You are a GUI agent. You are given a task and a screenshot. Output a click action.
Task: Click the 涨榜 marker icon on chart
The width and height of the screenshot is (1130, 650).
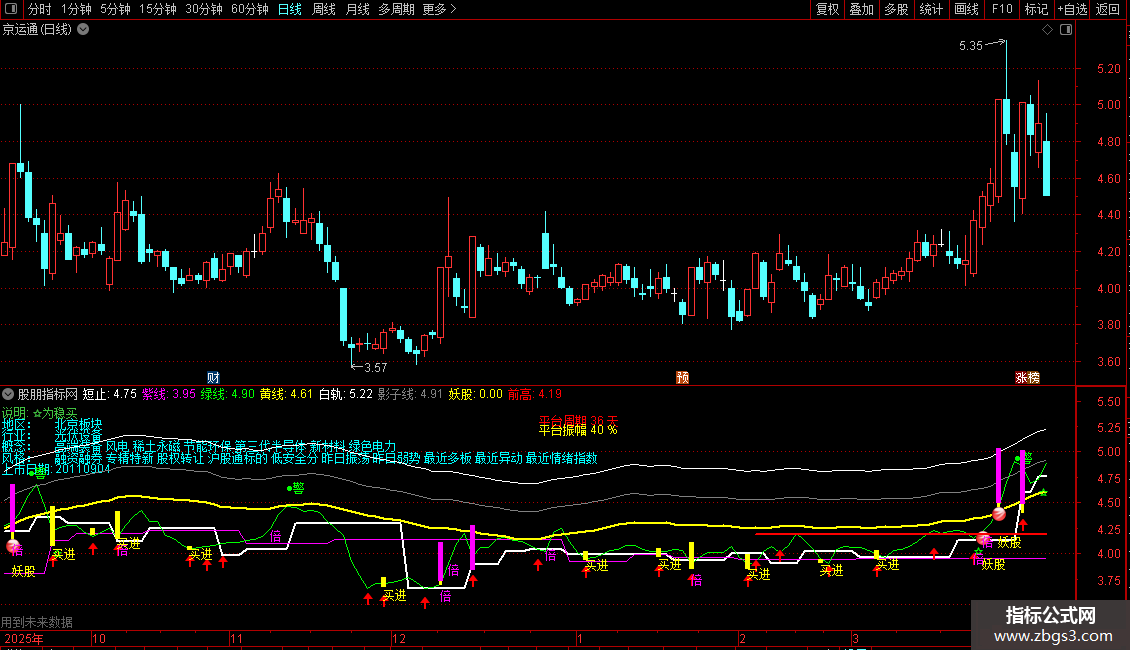click(x=1027, y=377)
